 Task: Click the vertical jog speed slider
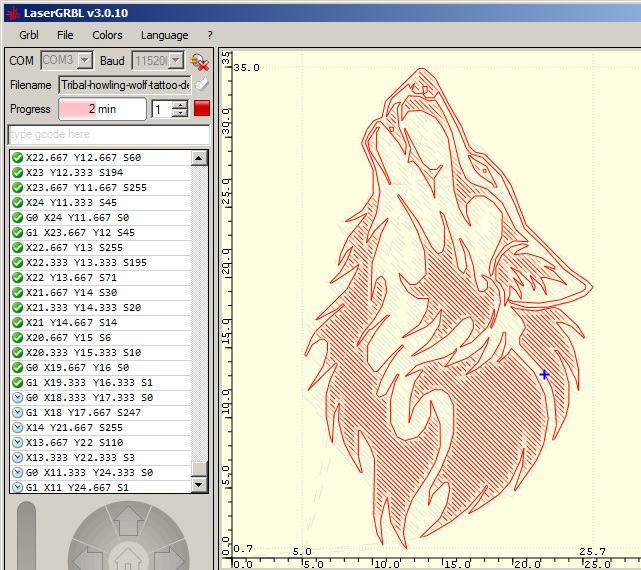click(26, 536)
